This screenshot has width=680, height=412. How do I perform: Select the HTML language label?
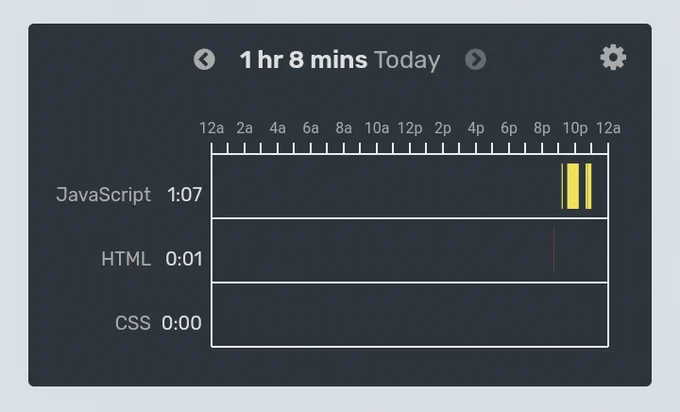pos(126,259)
